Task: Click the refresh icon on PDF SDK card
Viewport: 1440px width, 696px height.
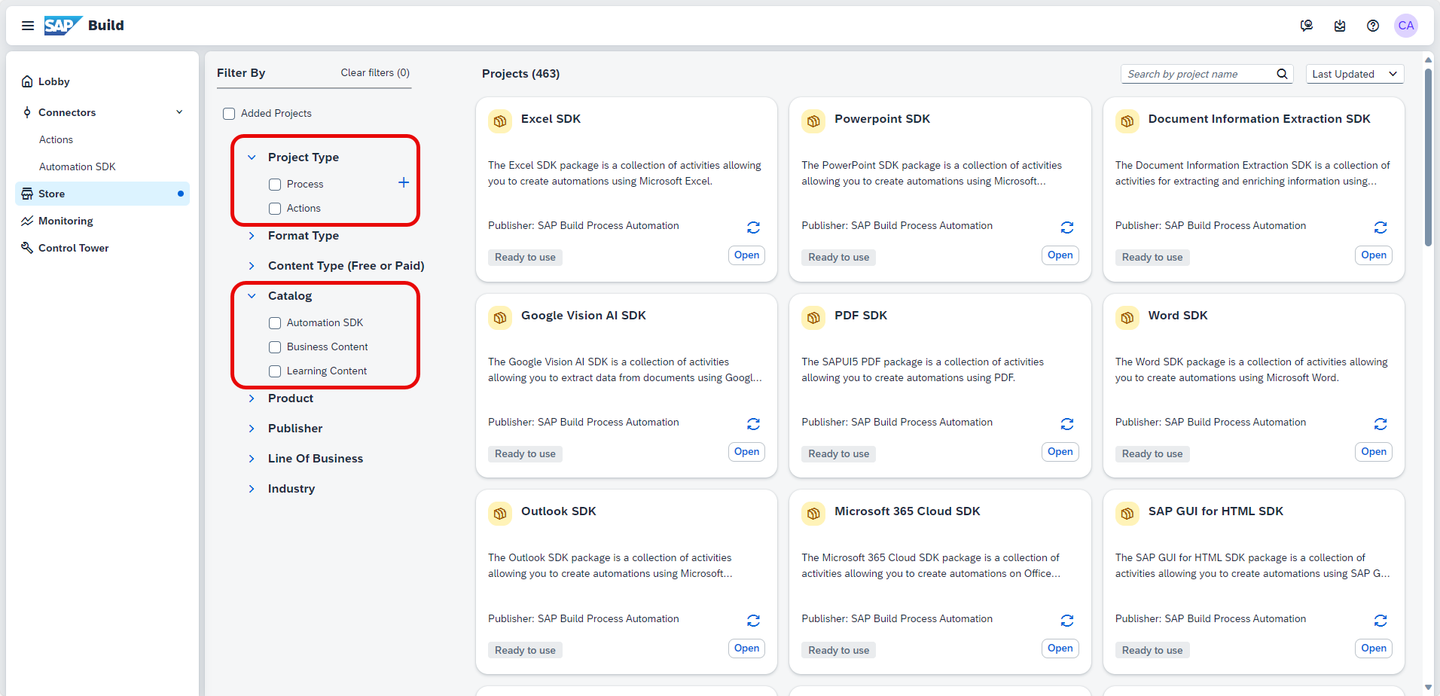Action: point(1067,424)
